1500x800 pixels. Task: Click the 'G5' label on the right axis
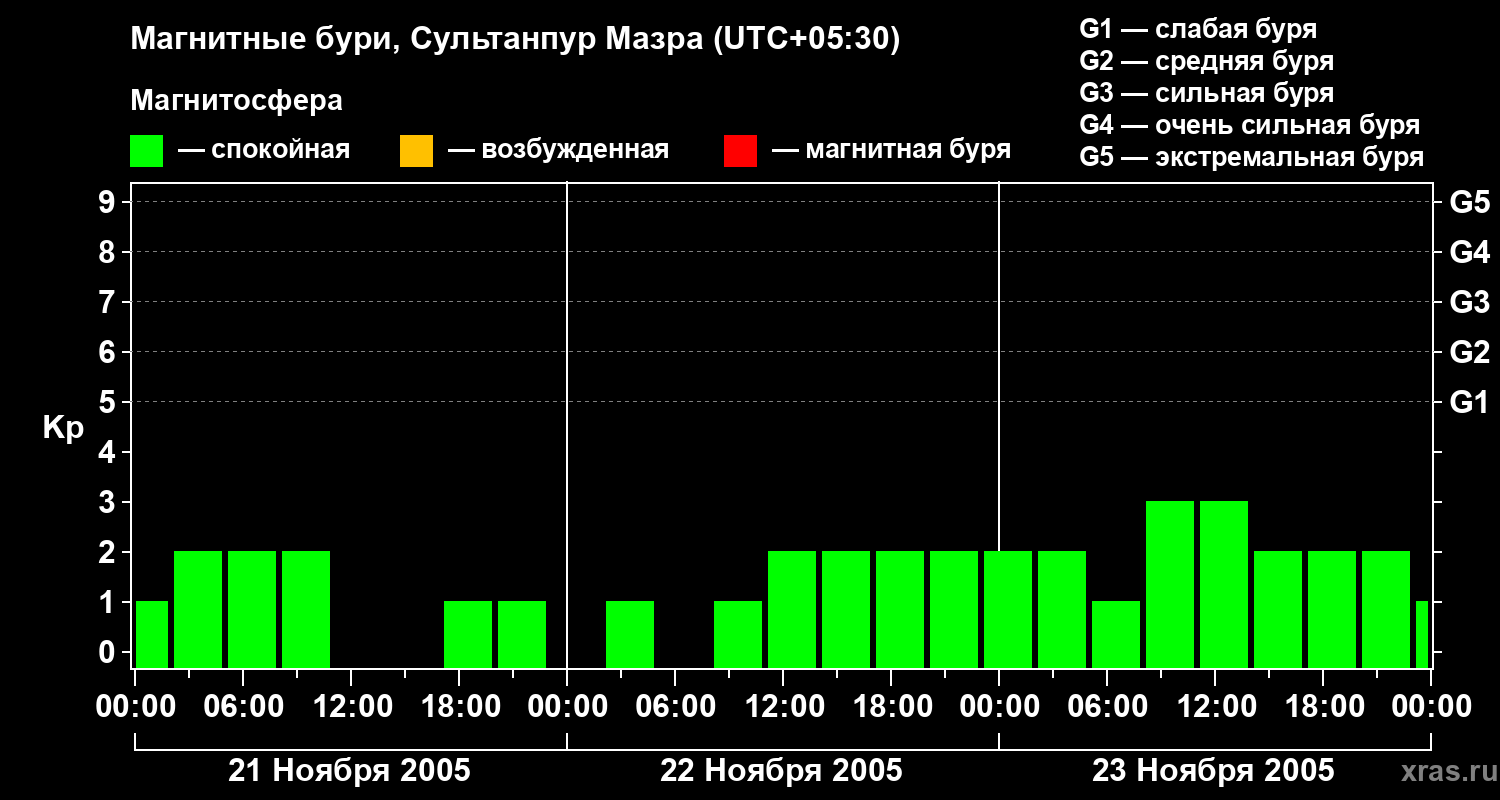click(1470, 203)
